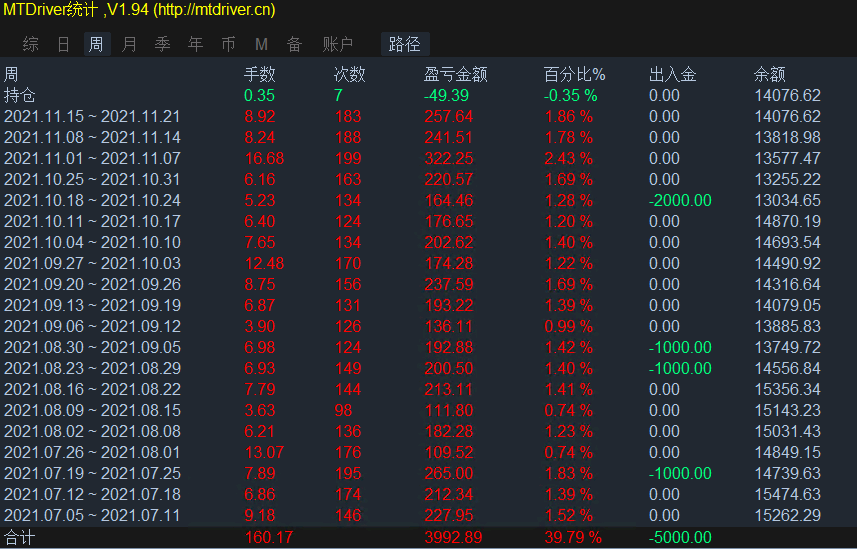The height and width of the screenshot is (549, 857).
Task: Select week 2021.08.23 ~ 2021.08.29
Action: (x=92, y=369)
